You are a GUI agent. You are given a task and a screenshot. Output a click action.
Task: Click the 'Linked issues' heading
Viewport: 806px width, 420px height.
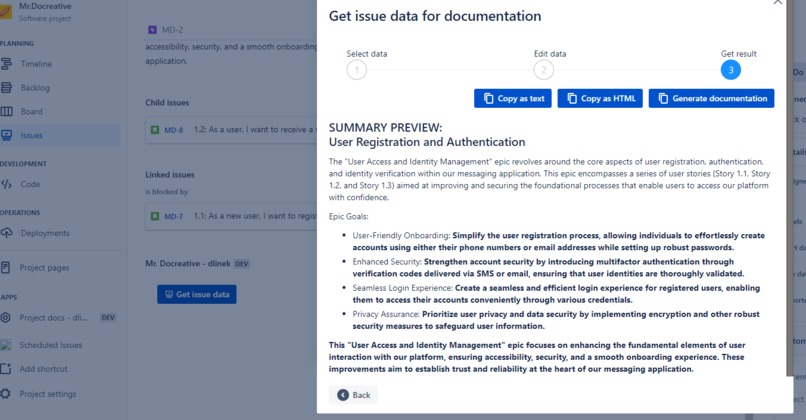[170, 175]
